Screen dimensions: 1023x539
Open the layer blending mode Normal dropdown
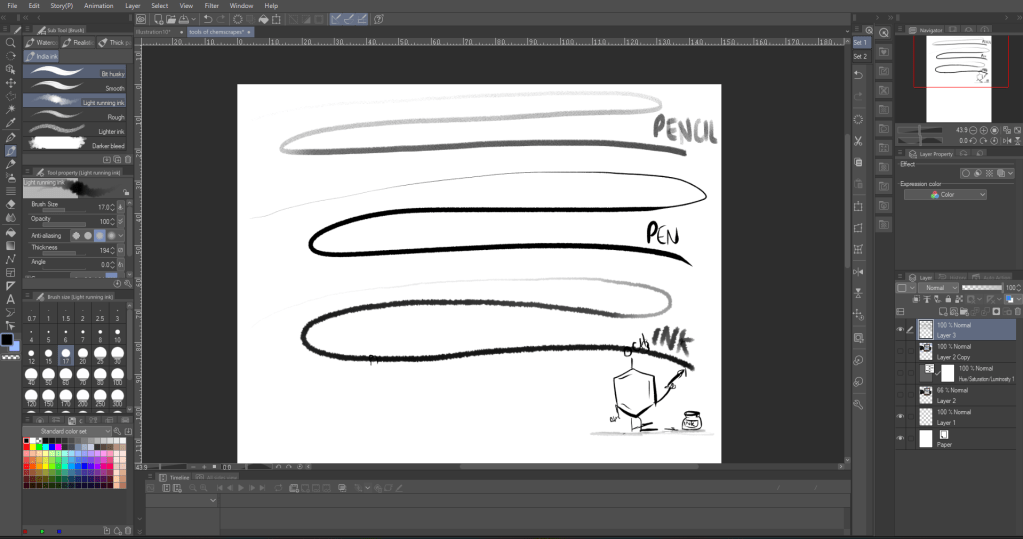pos(939,288)
